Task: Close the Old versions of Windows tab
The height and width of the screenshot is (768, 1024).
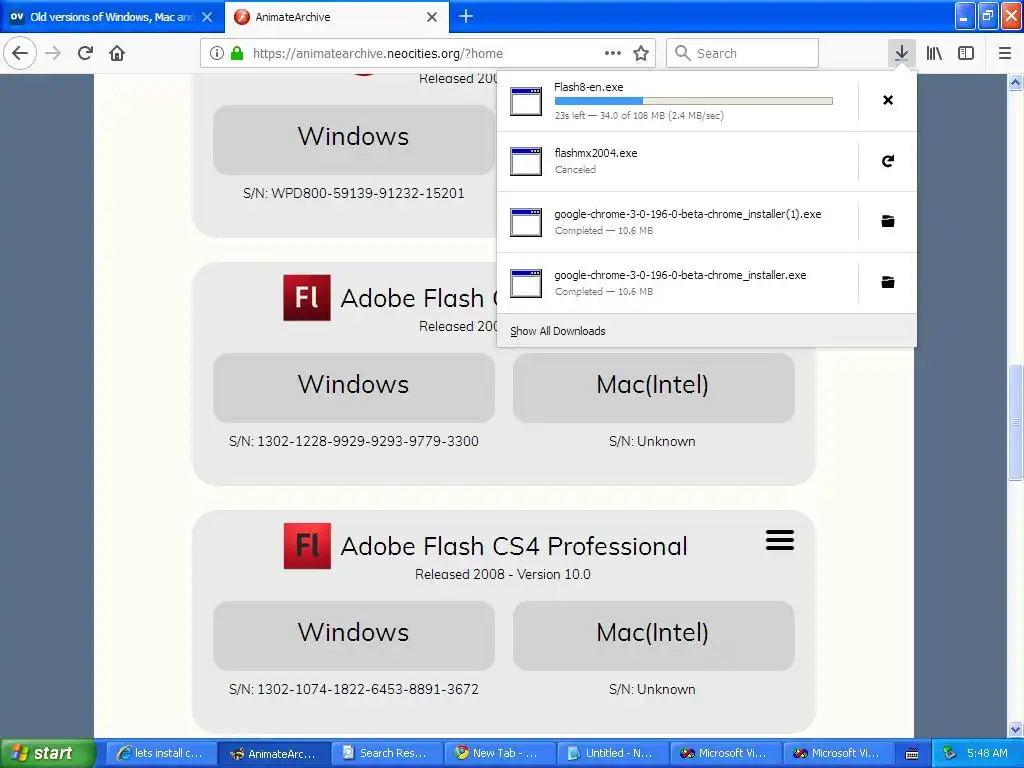Action: [207, 17]
